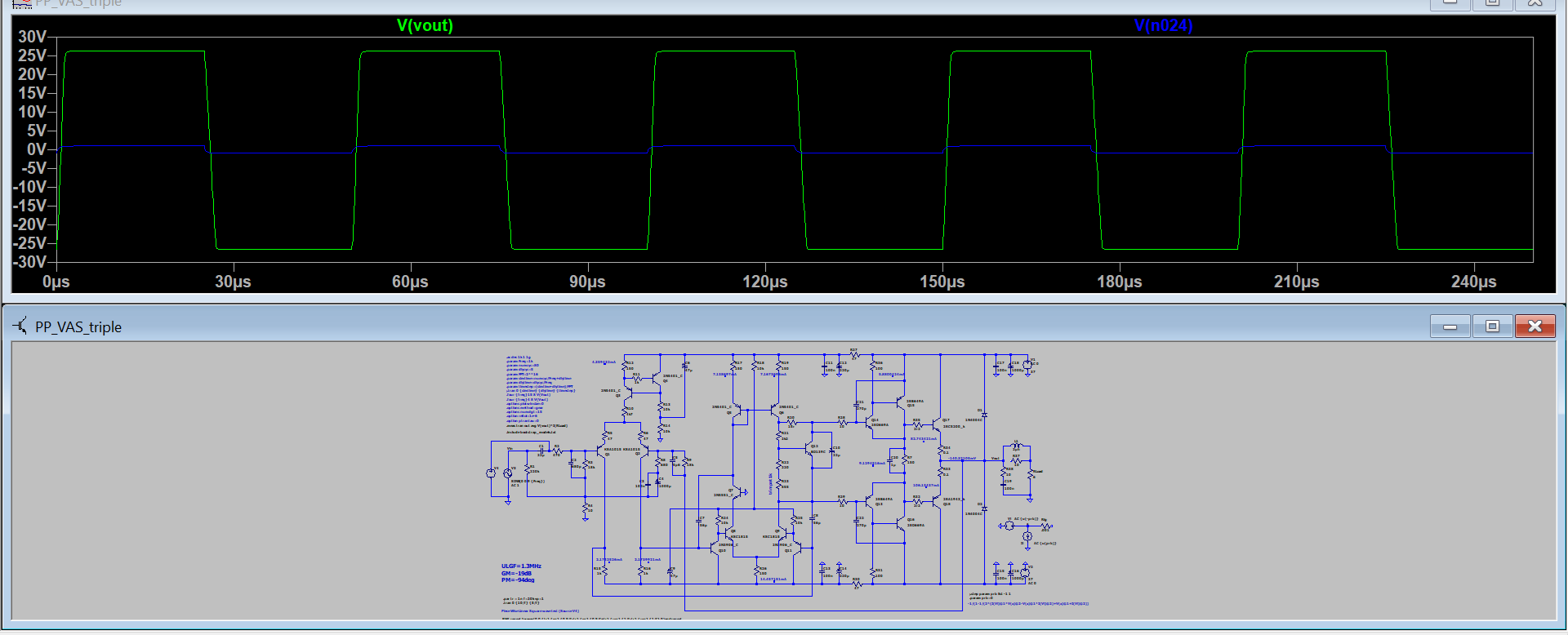The height and width of the screenshot is (635, 1568).
Task: Select transistor Q12 BD139C in the schematic
Action: (x=808, y=448)
